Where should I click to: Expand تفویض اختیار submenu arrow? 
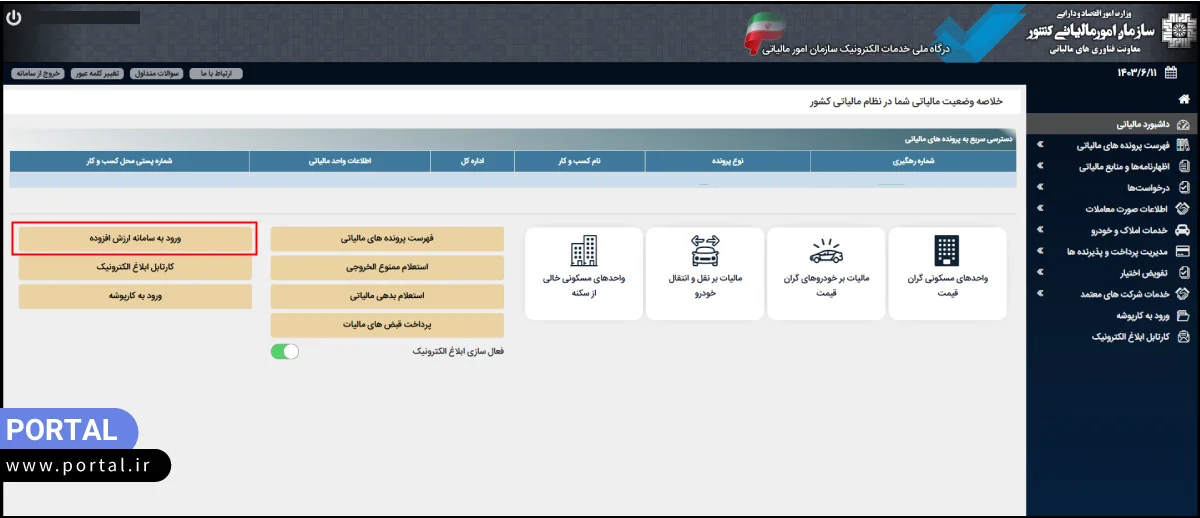1041,273
